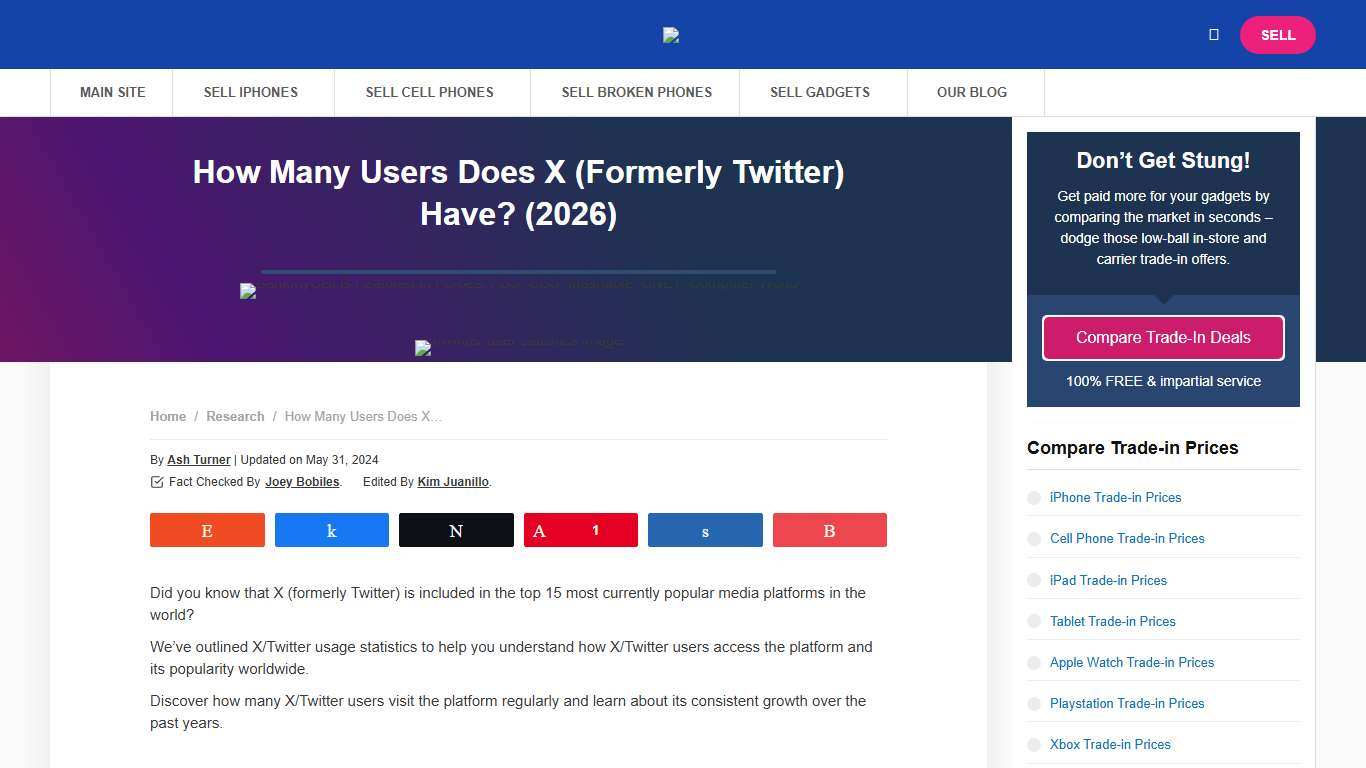Screen dimensions: 1366x768
Task: Click the BankMyCell logo in the top bar
Action: pyautogui.click(x=671, y=35)
